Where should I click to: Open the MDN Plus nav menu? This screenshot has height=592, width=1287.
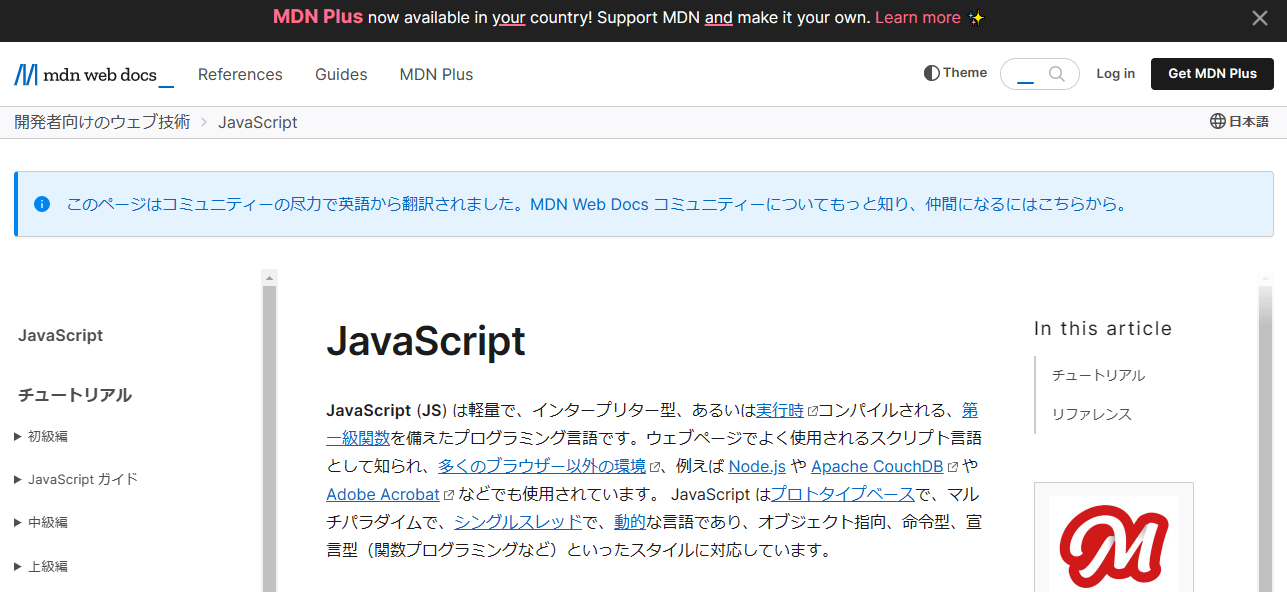[436, 75]
